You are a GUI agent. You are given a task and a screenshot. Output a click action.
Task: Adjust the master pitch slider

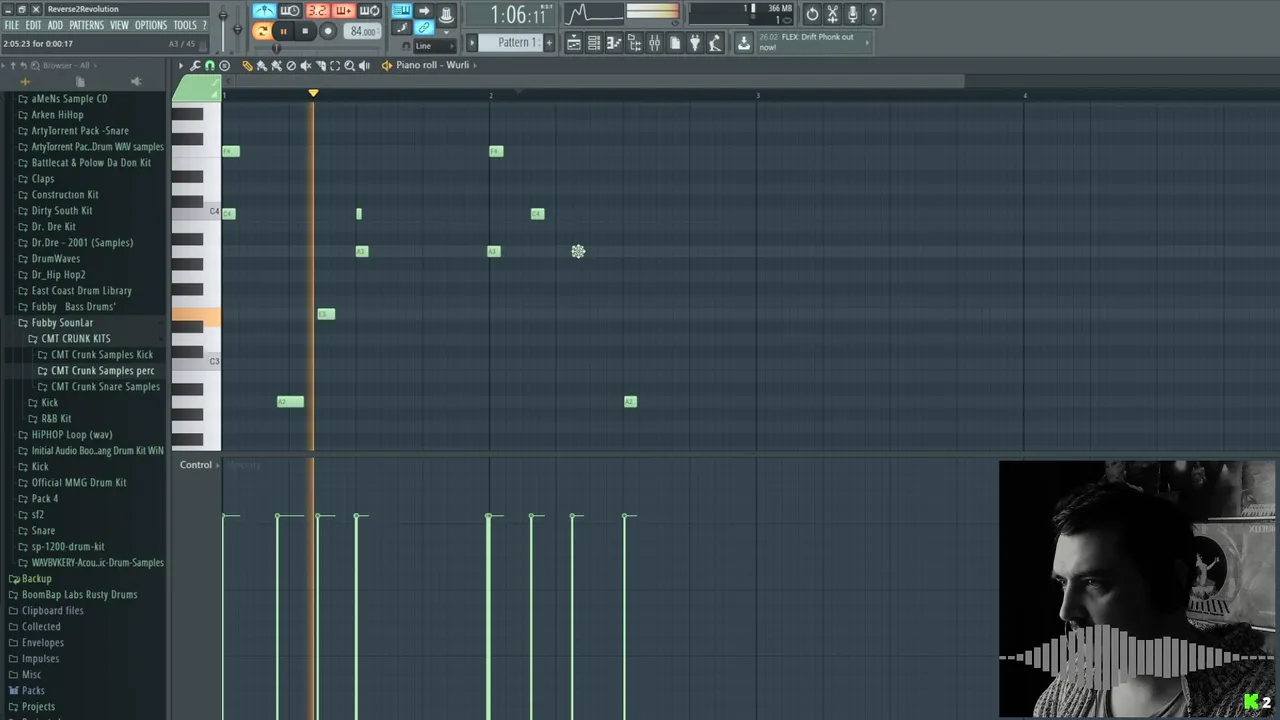tap(238, 28)
